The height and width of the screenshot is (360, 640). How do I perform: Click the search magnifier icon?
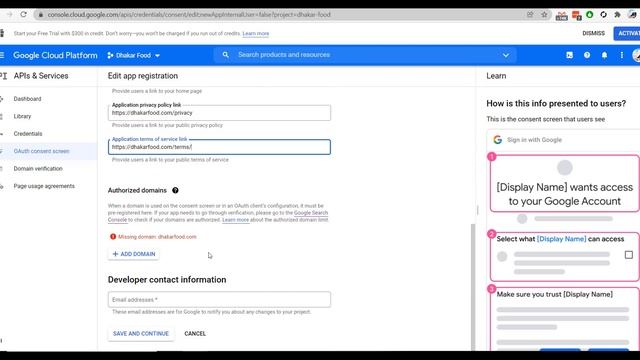pyautogui.click(x=225, y=55)
